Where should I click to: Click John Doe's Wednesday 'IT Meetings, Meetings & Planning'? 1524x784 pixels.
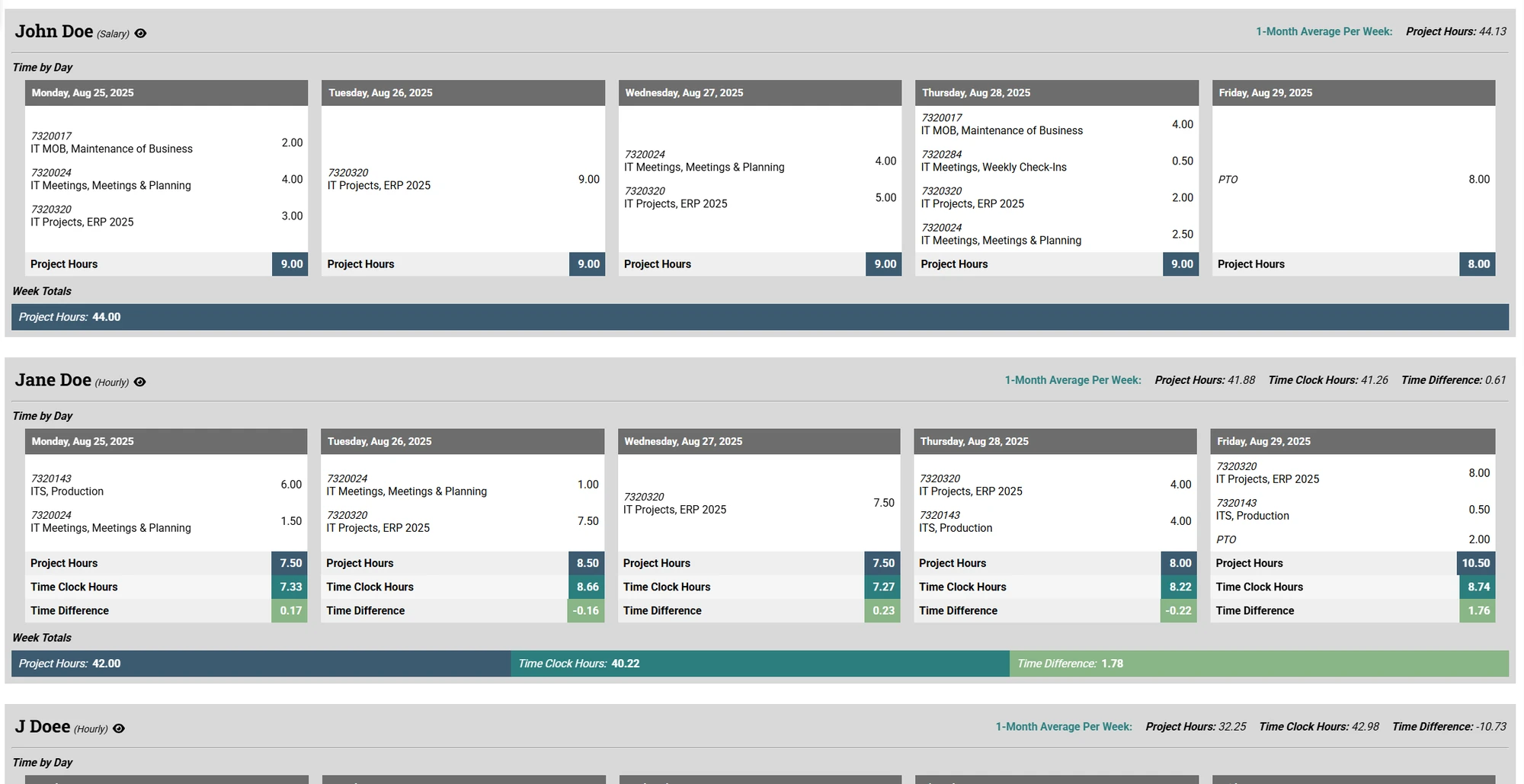pyautogui.click(x=760, y=161)
